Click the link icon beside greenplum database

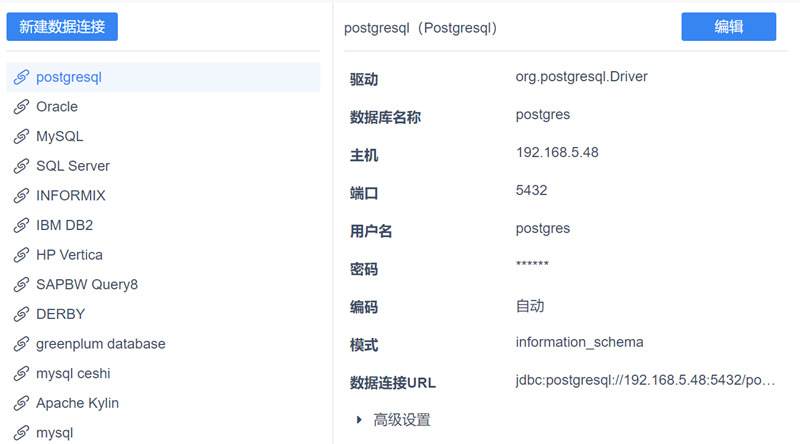point(21,344)
